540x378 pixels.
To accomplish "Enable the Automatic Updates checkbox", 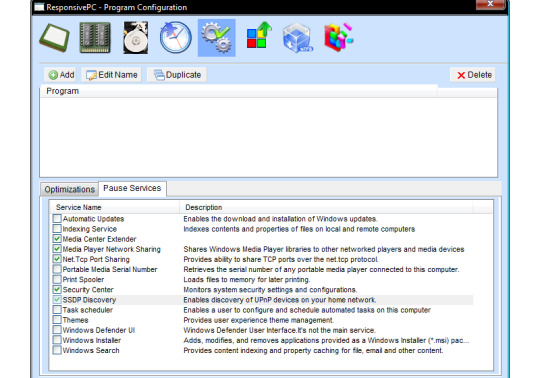I will pos(57,219).
